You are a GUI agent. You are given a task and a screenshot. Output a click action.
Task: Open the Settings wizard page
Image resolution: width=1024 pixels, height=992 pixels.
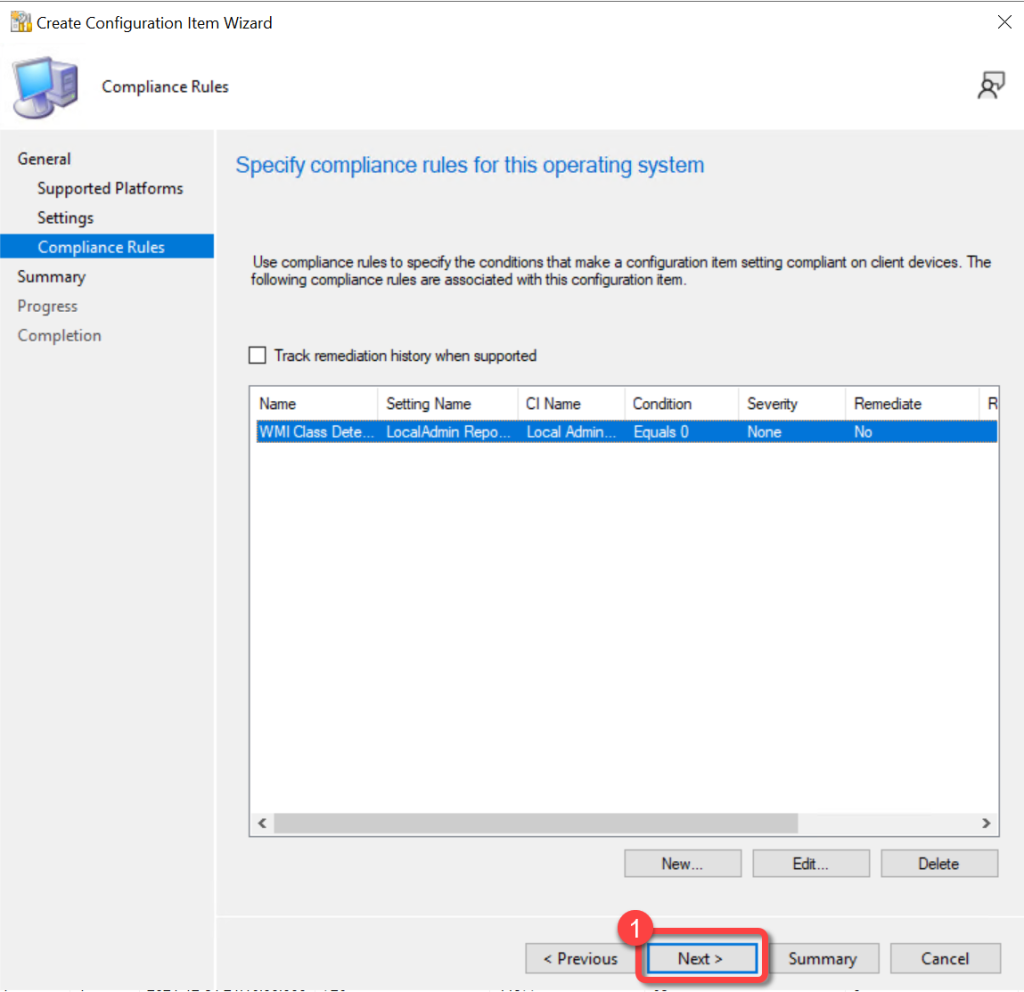(65, 217)
